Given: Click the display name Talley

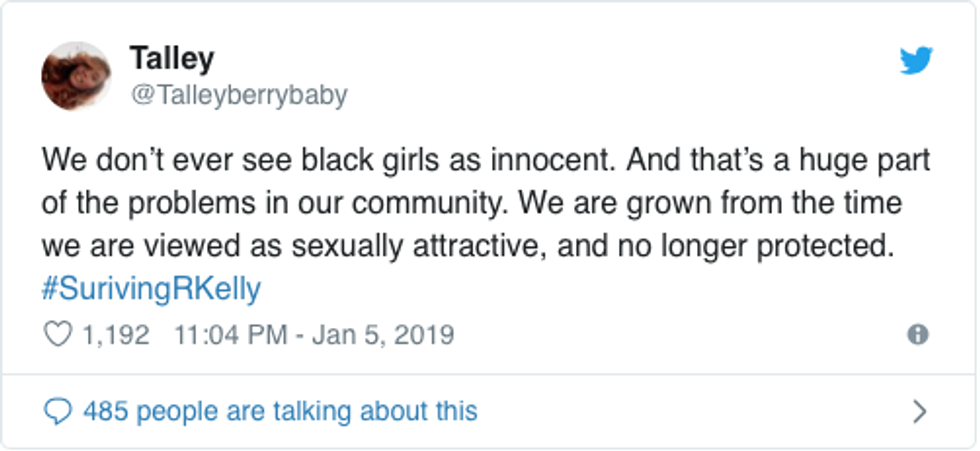Looking at the screenshot, I should point(171,59).
